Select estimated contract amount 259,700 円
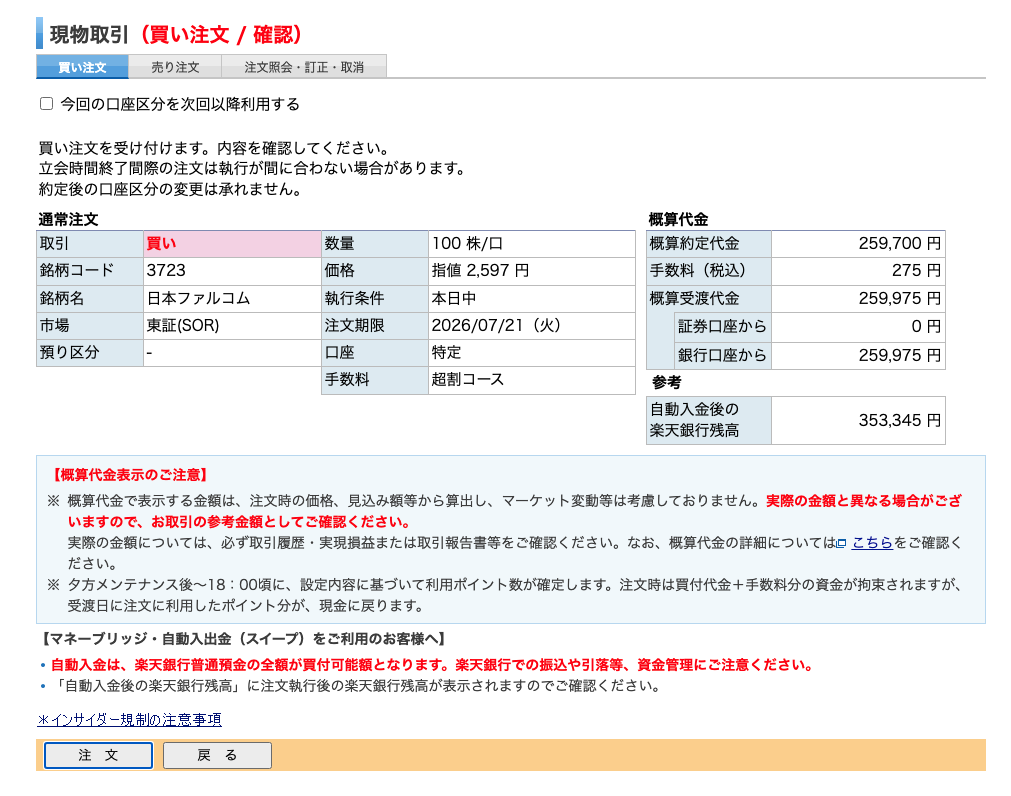The width and height of the screenshot is (1011, 796). [899, 243]
